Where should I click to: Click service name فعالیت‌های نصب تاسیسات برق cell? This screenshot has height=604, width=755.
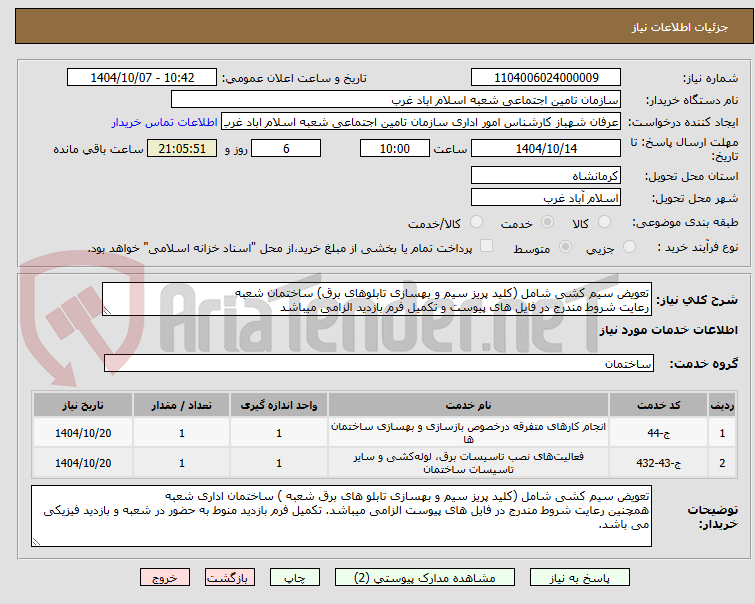tap(468, 463)
